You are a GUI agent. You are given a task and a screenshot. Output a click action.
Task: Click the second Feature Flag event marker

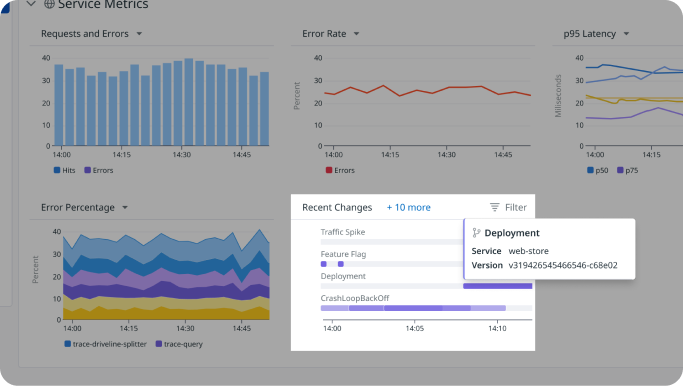point(341,264)
